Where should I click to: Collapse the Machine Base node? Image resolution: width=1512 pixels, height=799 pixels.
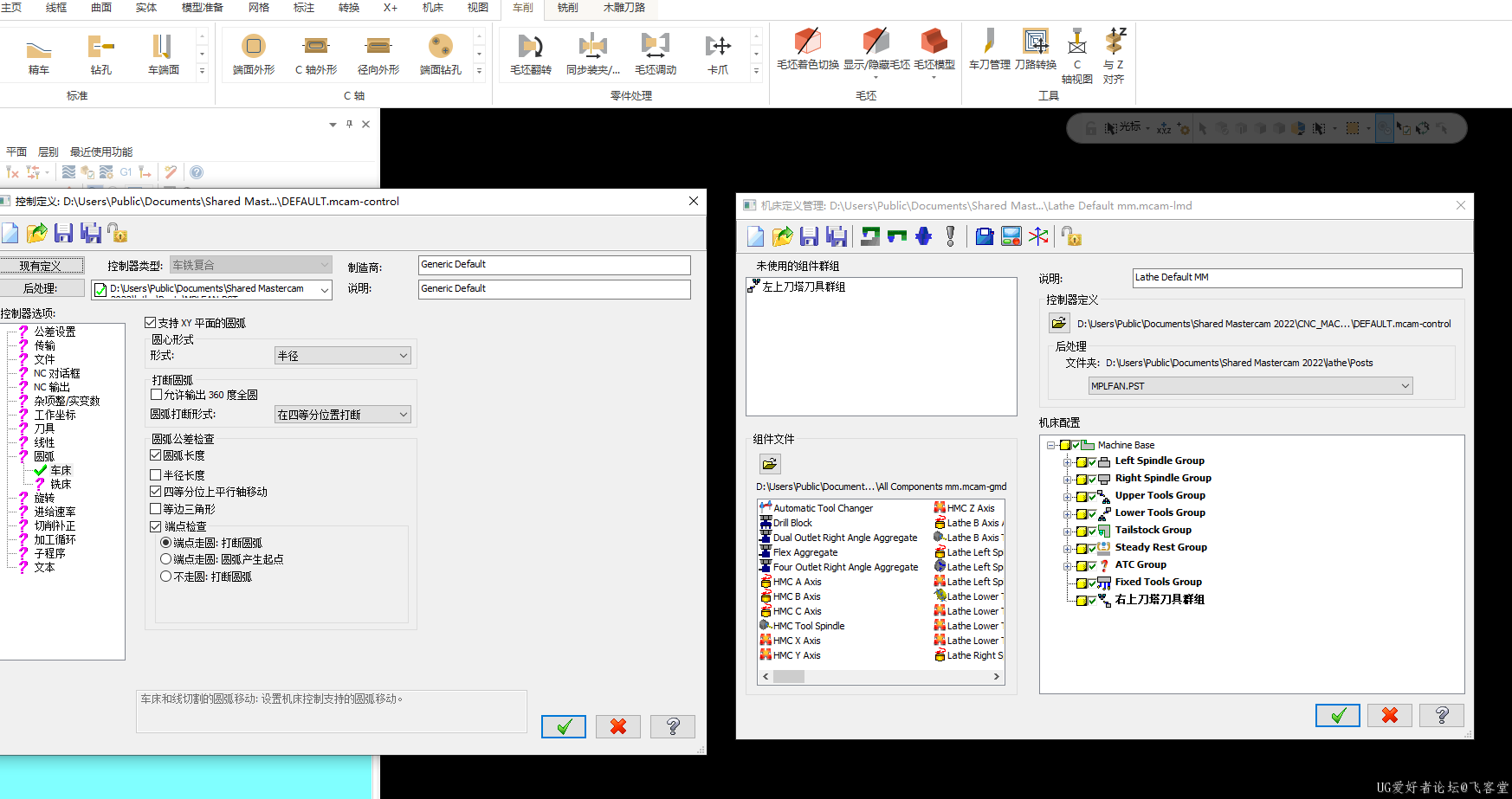(1050, 446)
